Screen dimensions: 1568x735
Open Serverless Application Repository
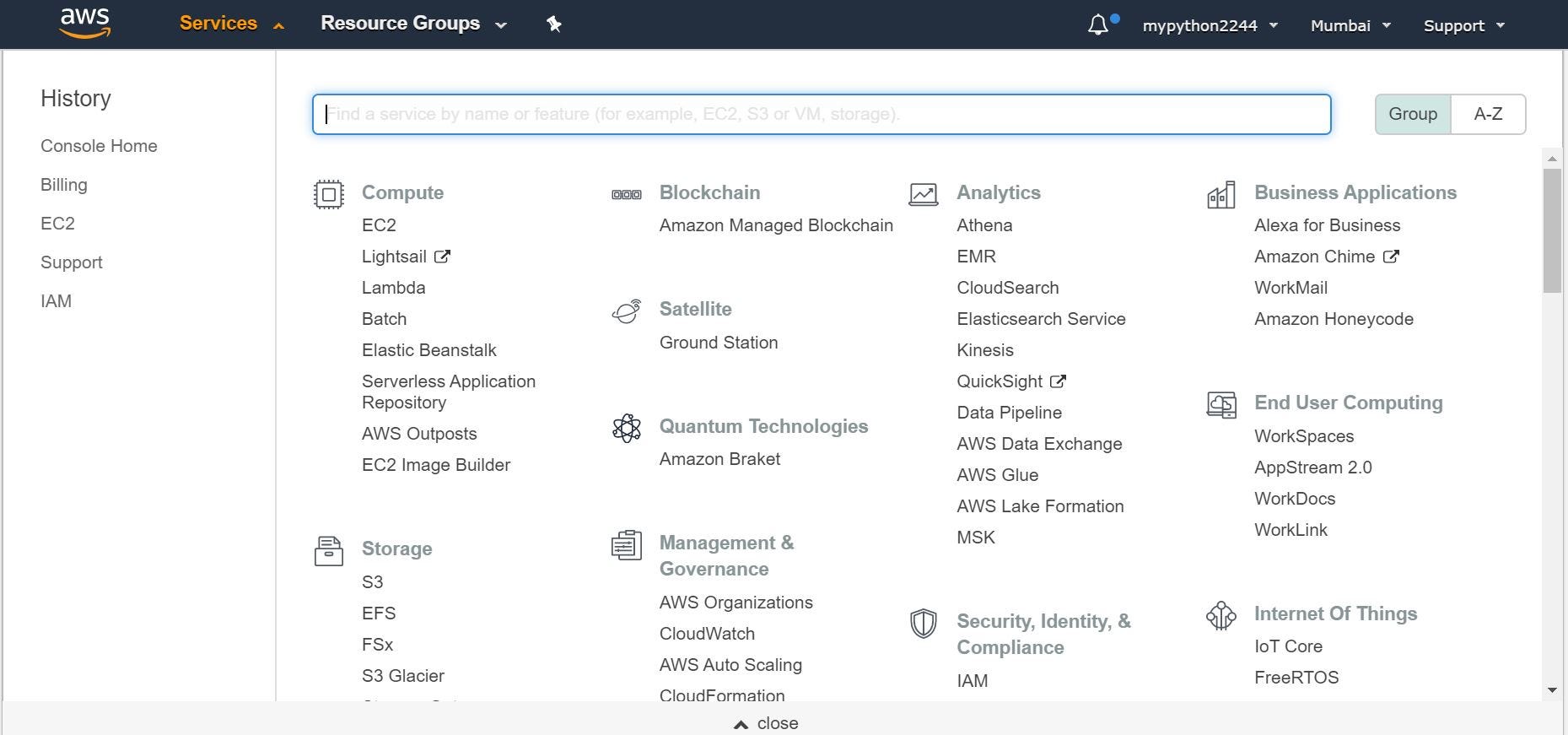(x=449, y=392)
